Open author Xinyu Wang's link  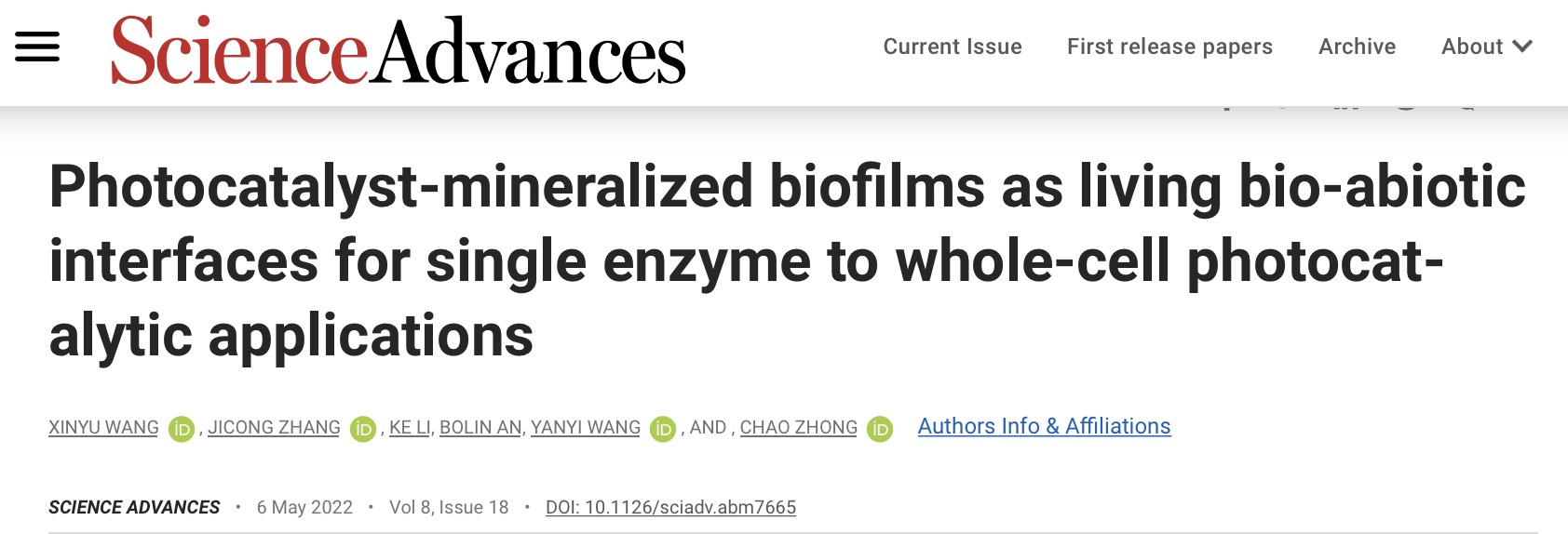coord(103,427)
